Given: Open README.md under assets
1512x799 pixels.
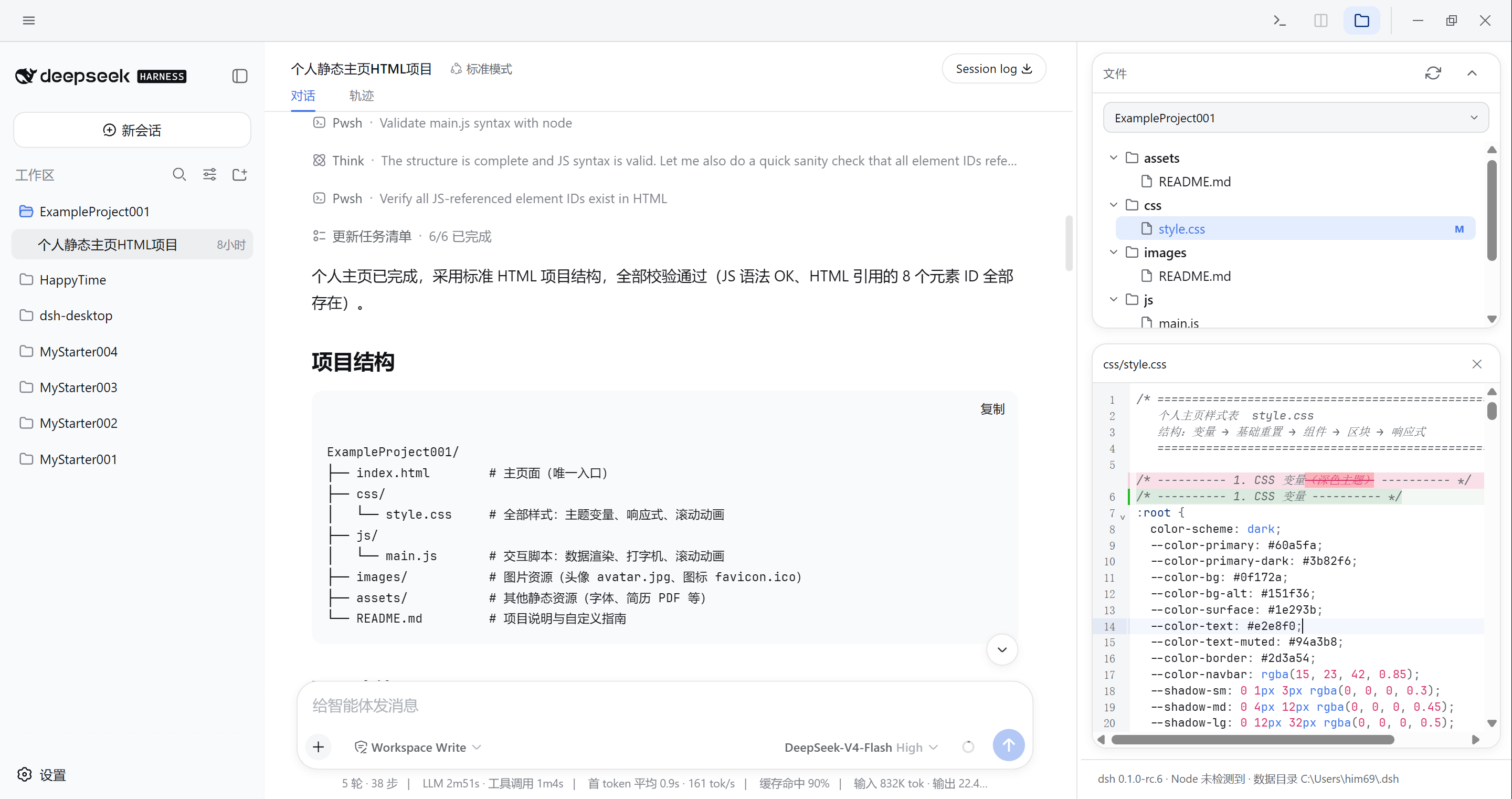Looking at the screenshot, I should pyautogui.click(x=1194, y=182).
